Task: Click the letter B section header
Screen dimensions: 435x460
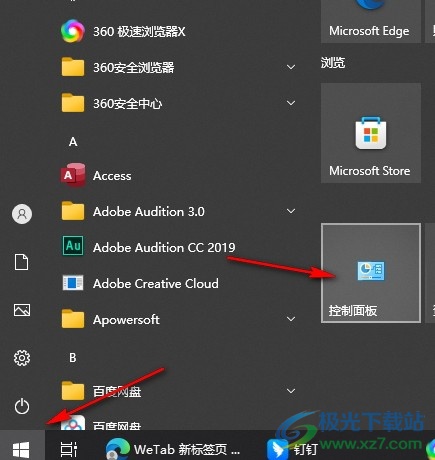Action: click(x=73, y=358)
